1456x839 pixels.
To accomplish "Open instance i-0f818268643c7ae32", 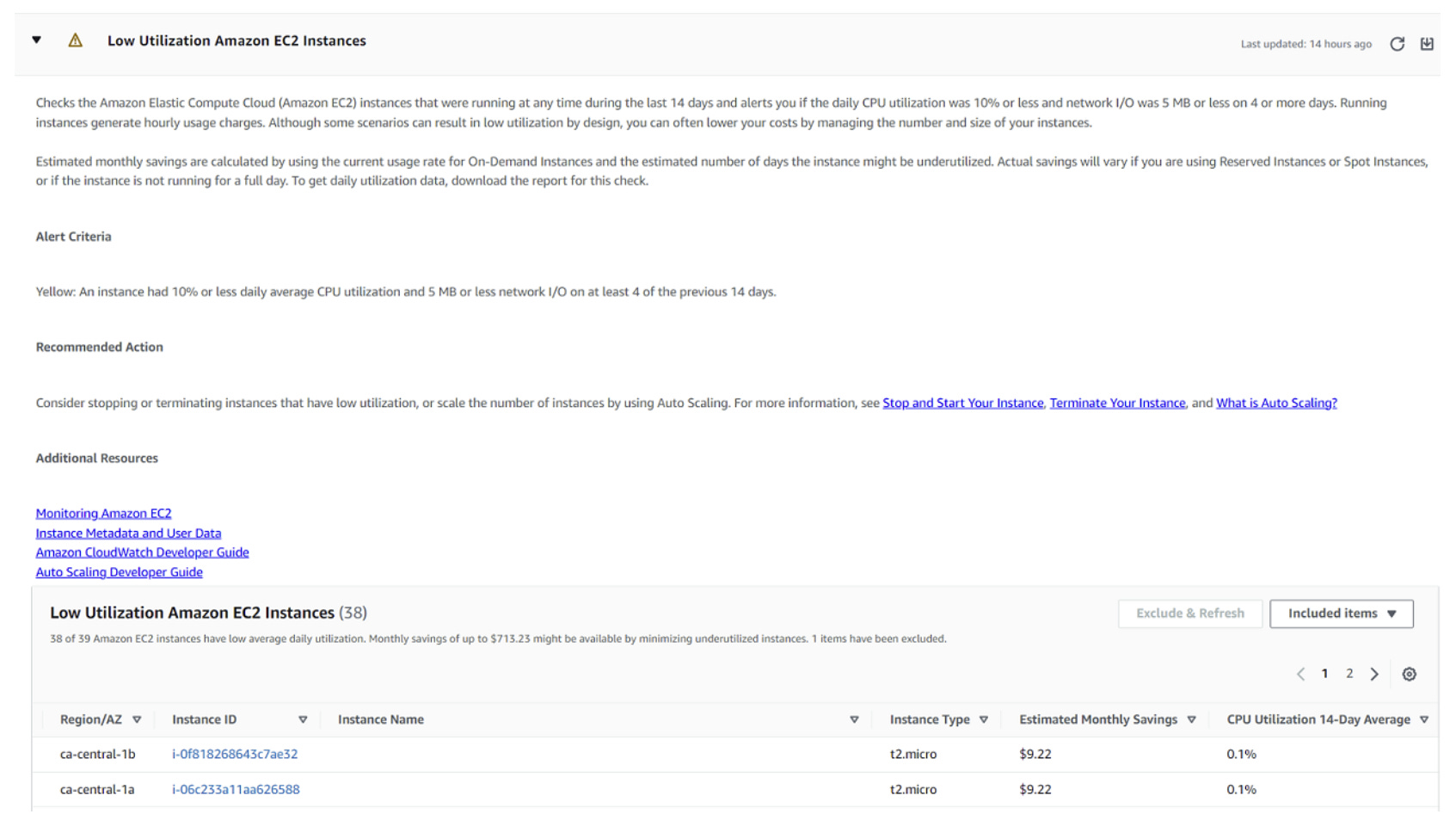I will click(235, 754).
